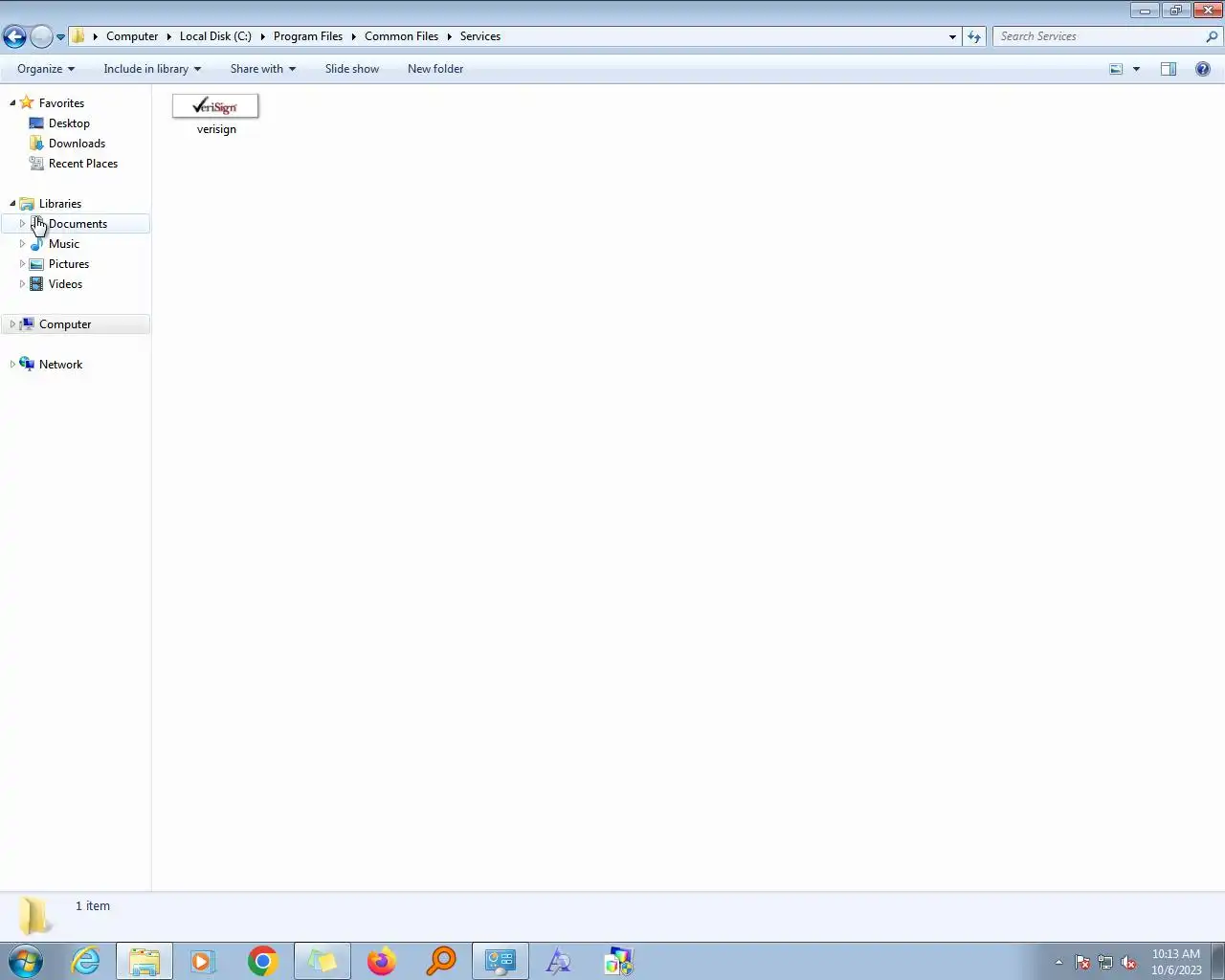Open the view options dropdown arrow
Screen dimensions: 1225x980
pyautogui.click(x=1136, y=69)
